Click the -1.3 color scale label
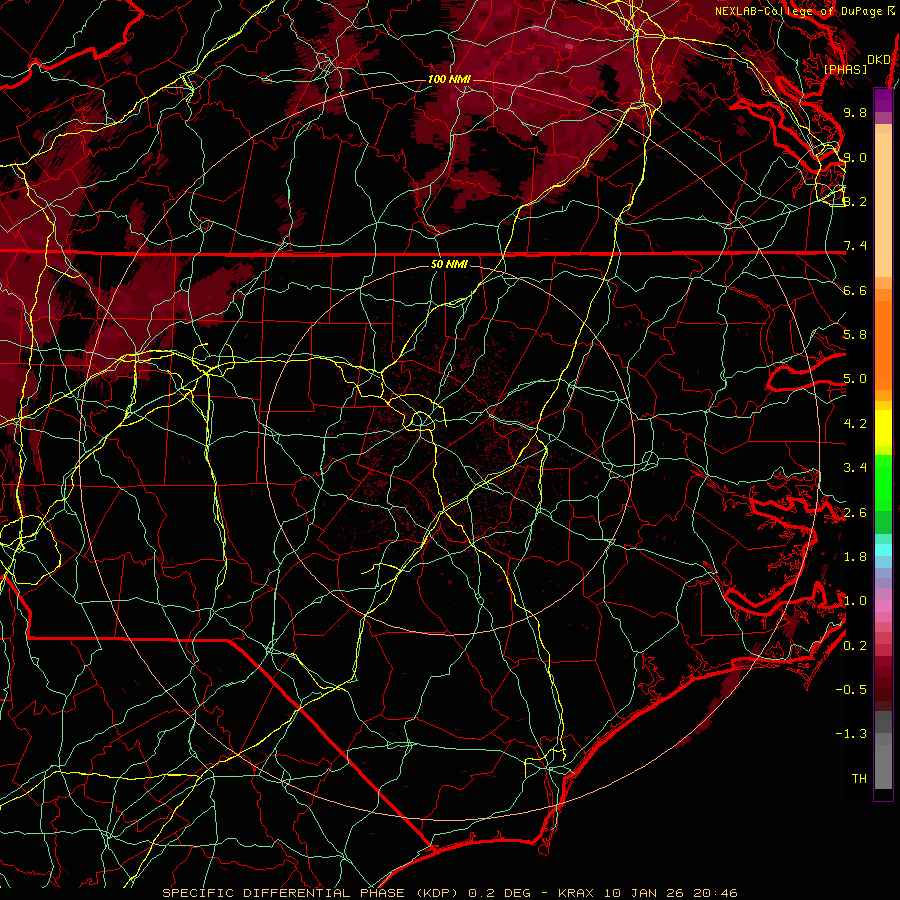900x900 pixels. [x=851, y=734]
